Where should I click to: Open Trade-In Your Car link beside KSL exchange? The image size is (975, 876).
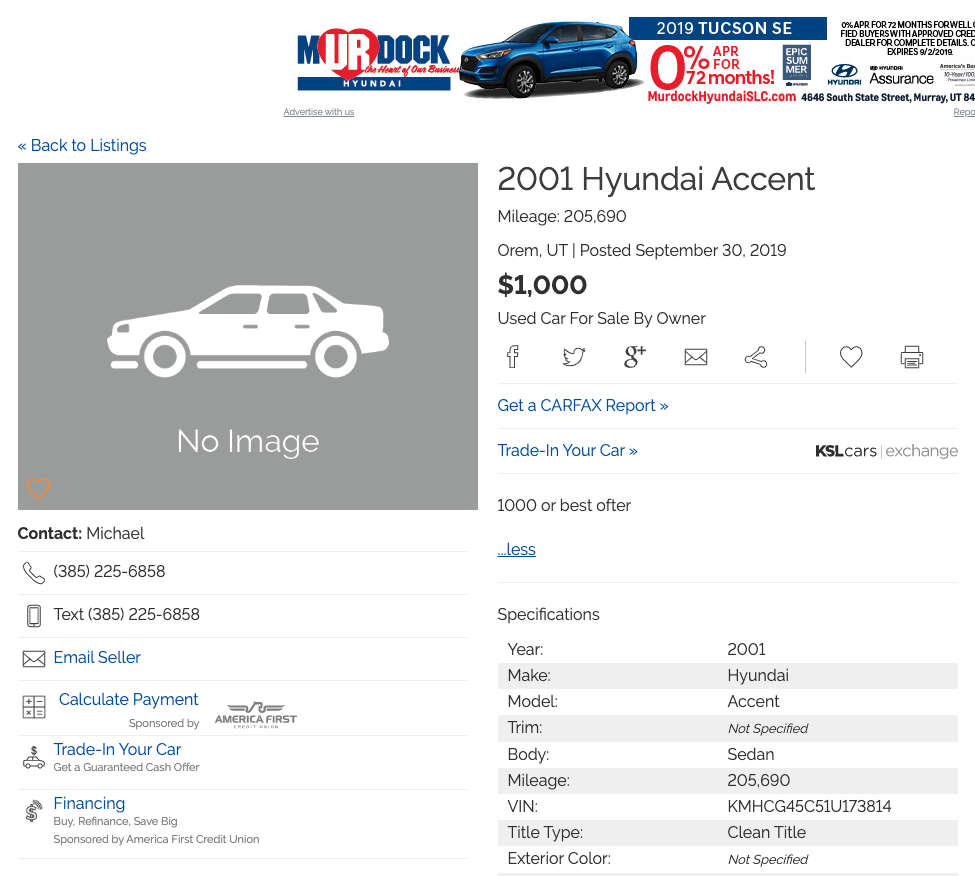(x=567, y=450)
